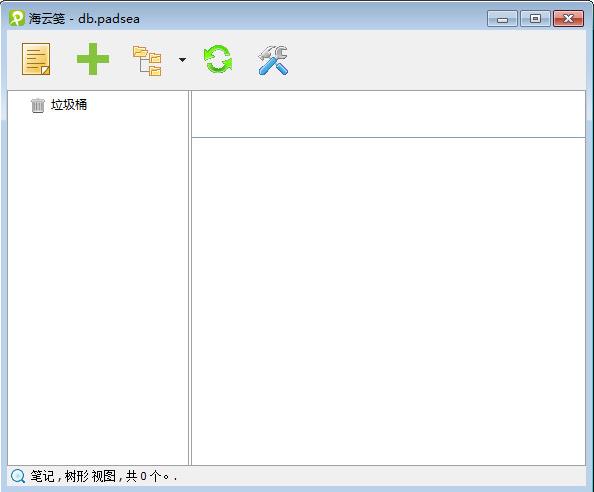Expand the view mode dropdown arrow
Screen dimensions: 594x492
(182, 60)
